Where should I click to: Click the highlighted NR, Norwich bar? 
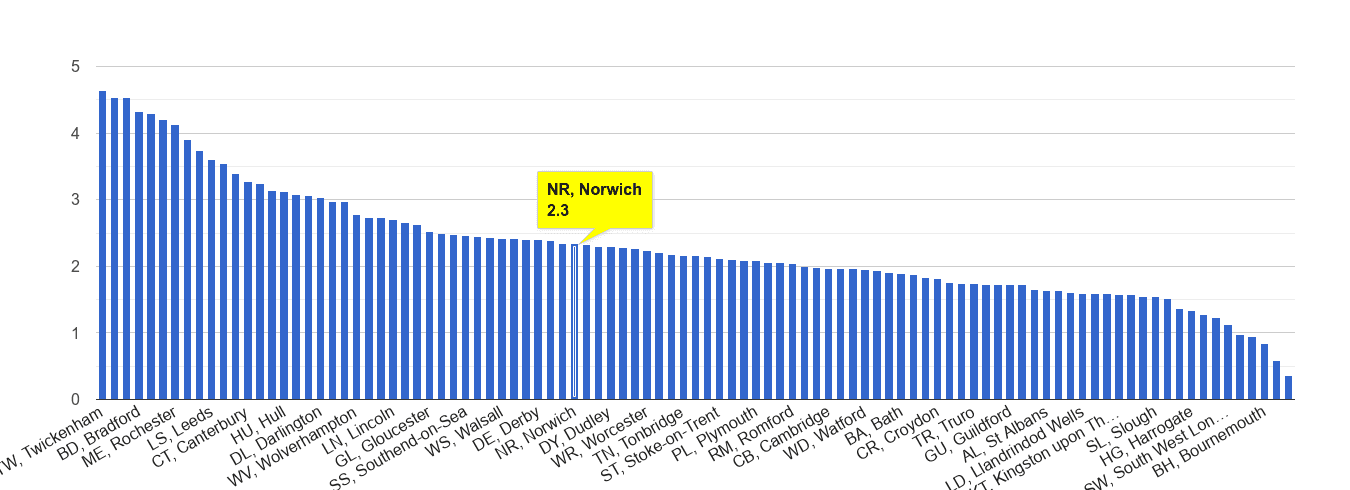tap(574, 322)
